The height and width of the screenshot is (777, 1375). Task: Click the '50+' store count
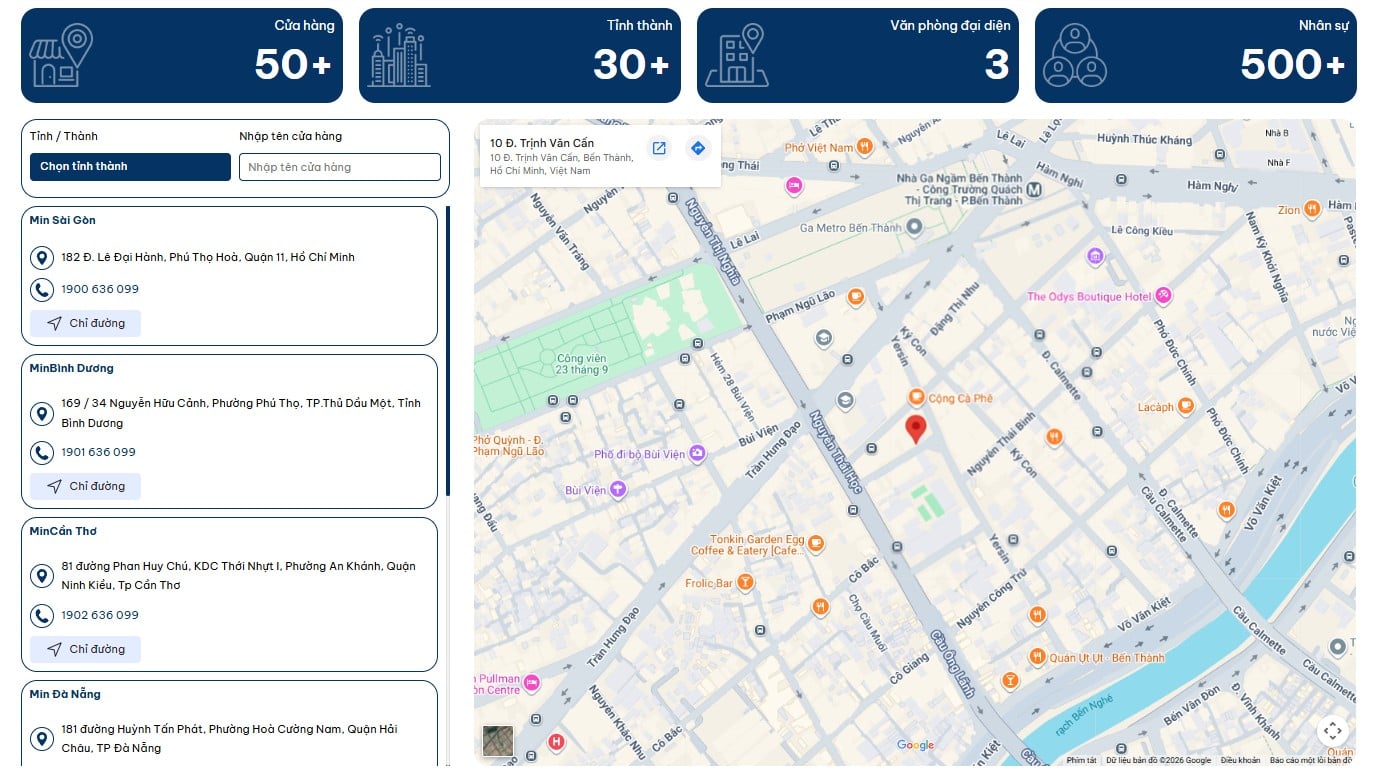click(293, 65)
